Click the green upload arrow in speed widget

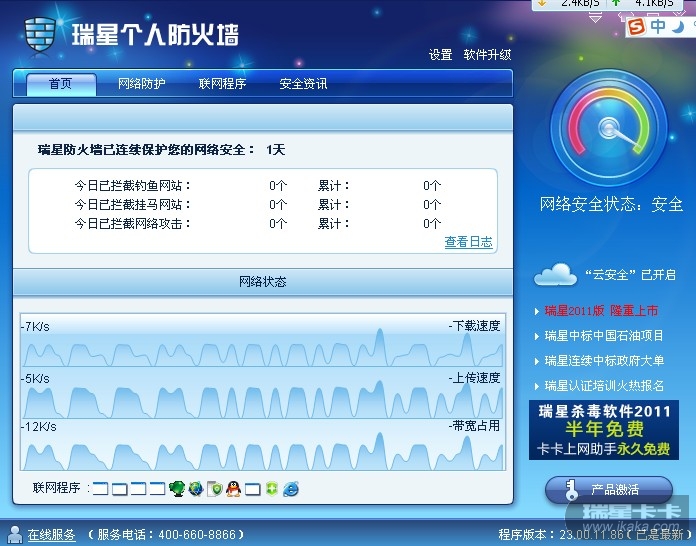click(615, 3)
